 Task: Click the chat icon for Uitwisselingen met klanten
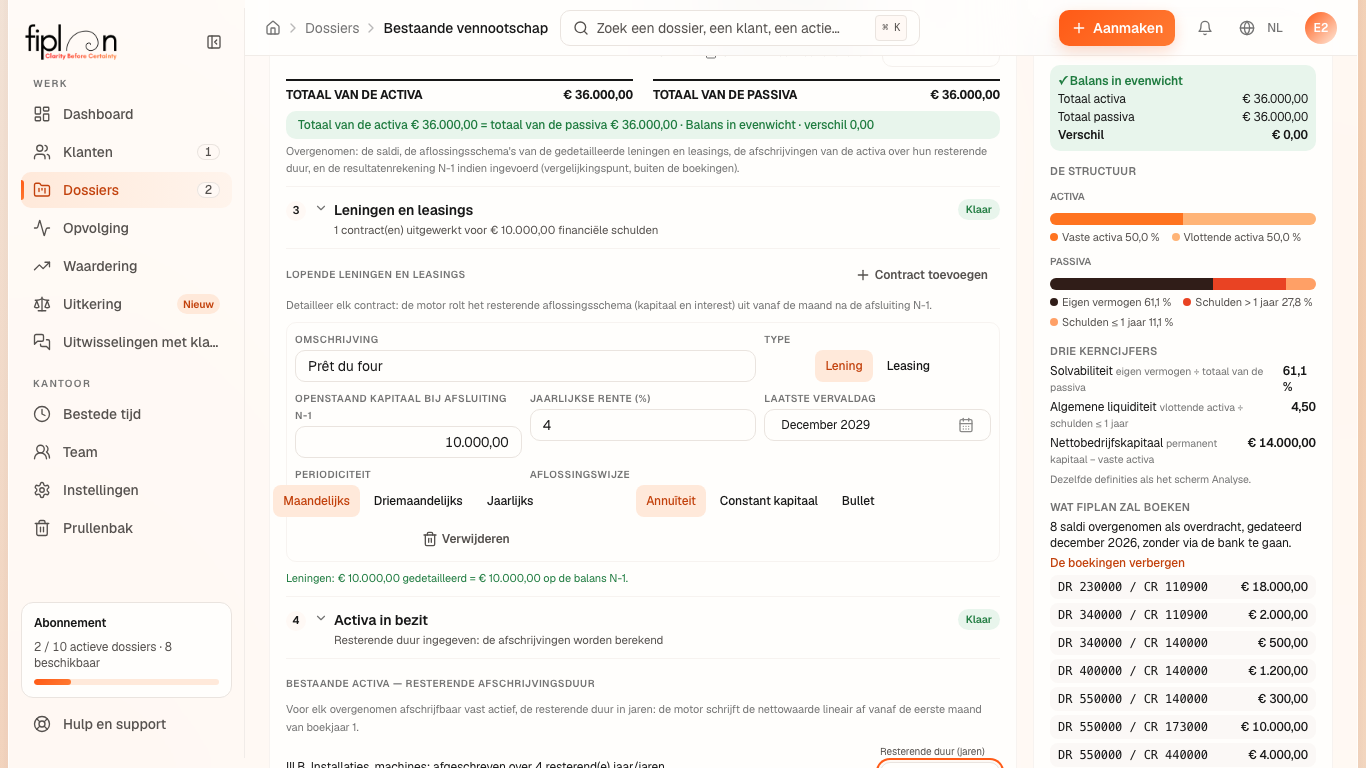pyautogui.click(x=42, y=342)
